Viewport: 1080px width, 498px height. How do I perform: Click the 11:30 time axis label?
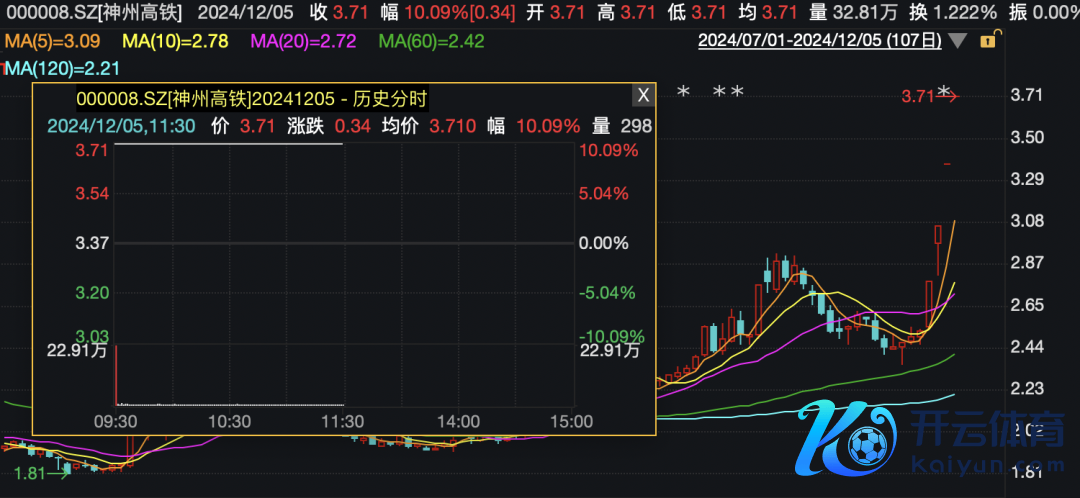pyautogui.click(x=343, y=421)
